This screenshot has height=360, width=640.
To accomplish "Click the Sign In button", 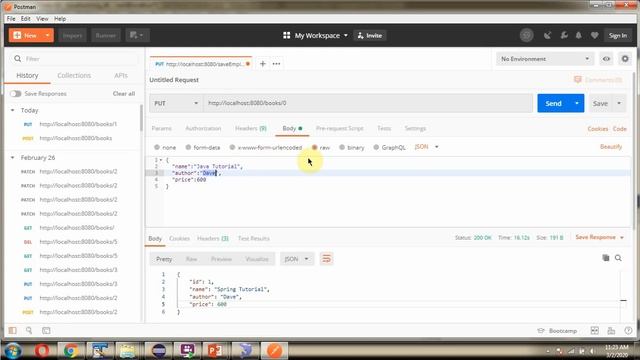I will click(x=618, y=36).
